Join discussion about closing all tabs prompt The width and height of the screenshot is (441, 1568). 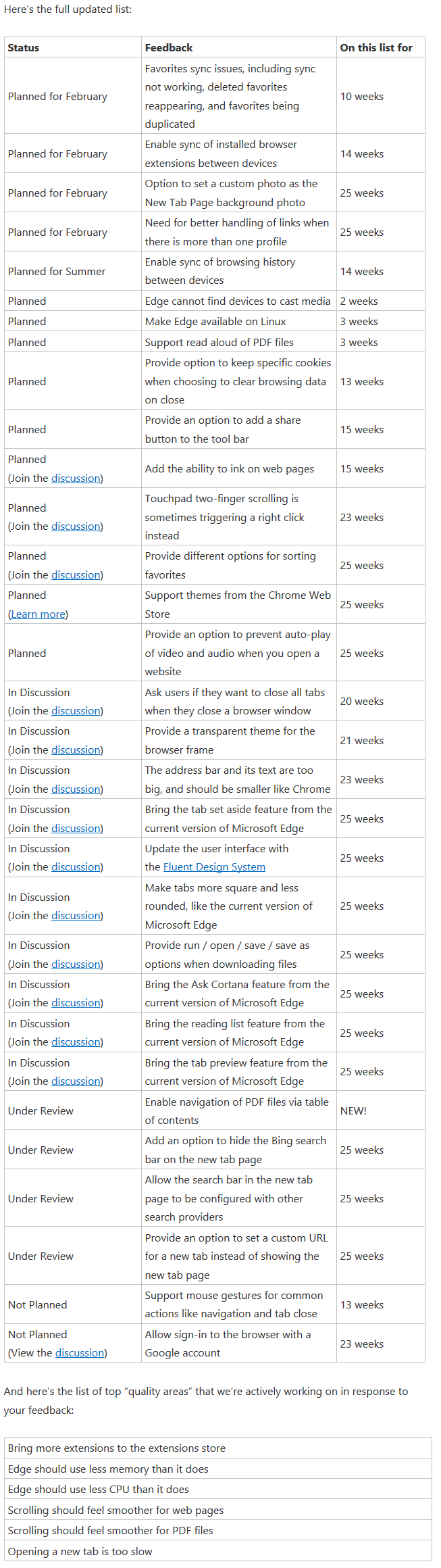[76, 711]
